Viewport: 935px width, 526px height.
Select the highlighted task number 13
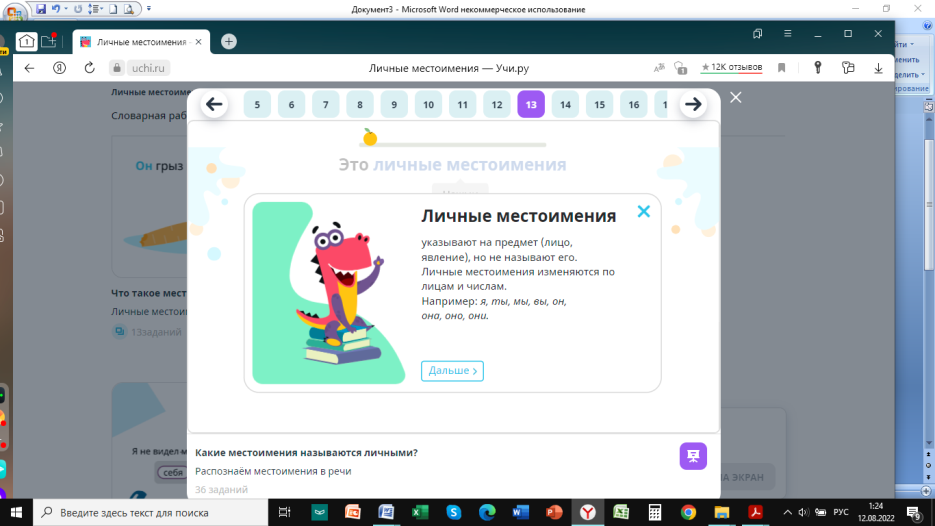(531, 104)
